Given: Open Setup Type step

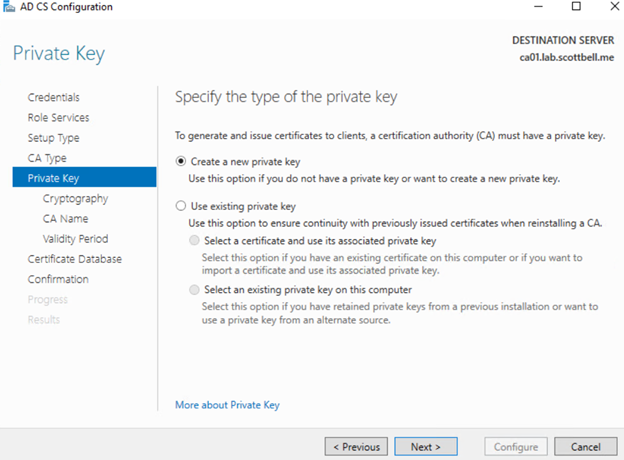Looking at the screenshot, I should 54,138.
